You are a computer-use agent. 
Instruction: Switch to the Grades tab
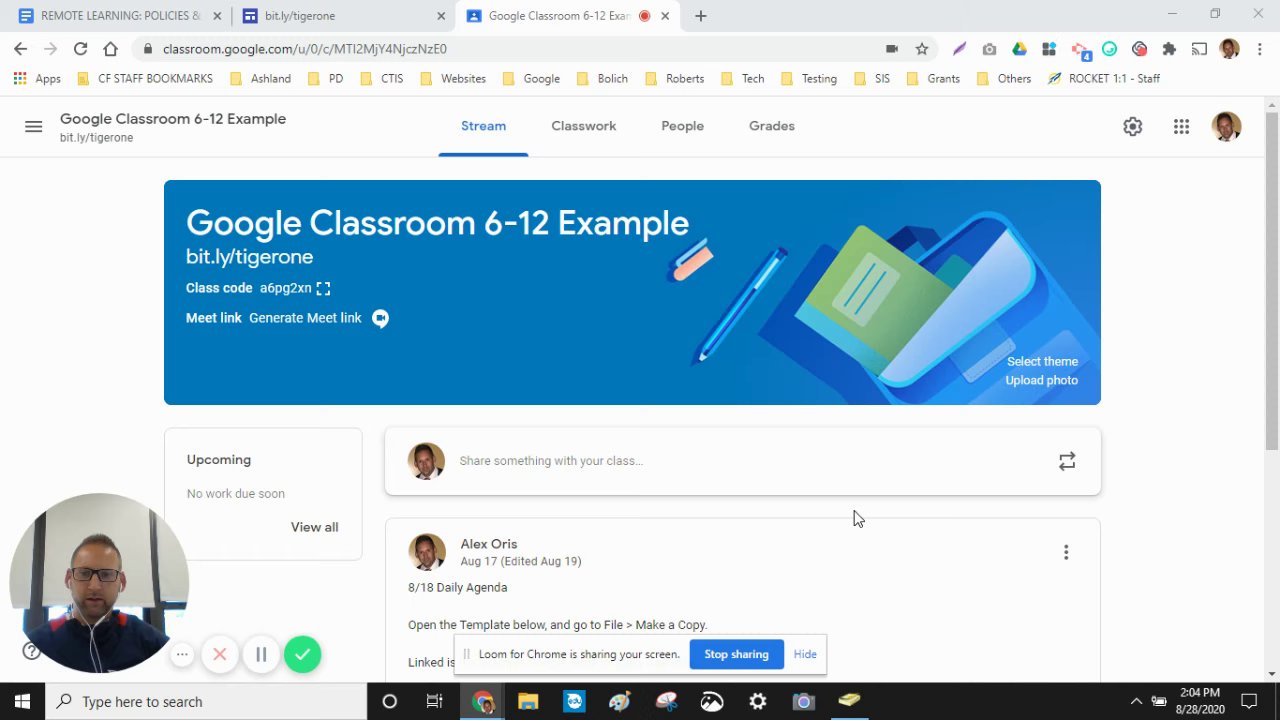(x=772, y=126)
